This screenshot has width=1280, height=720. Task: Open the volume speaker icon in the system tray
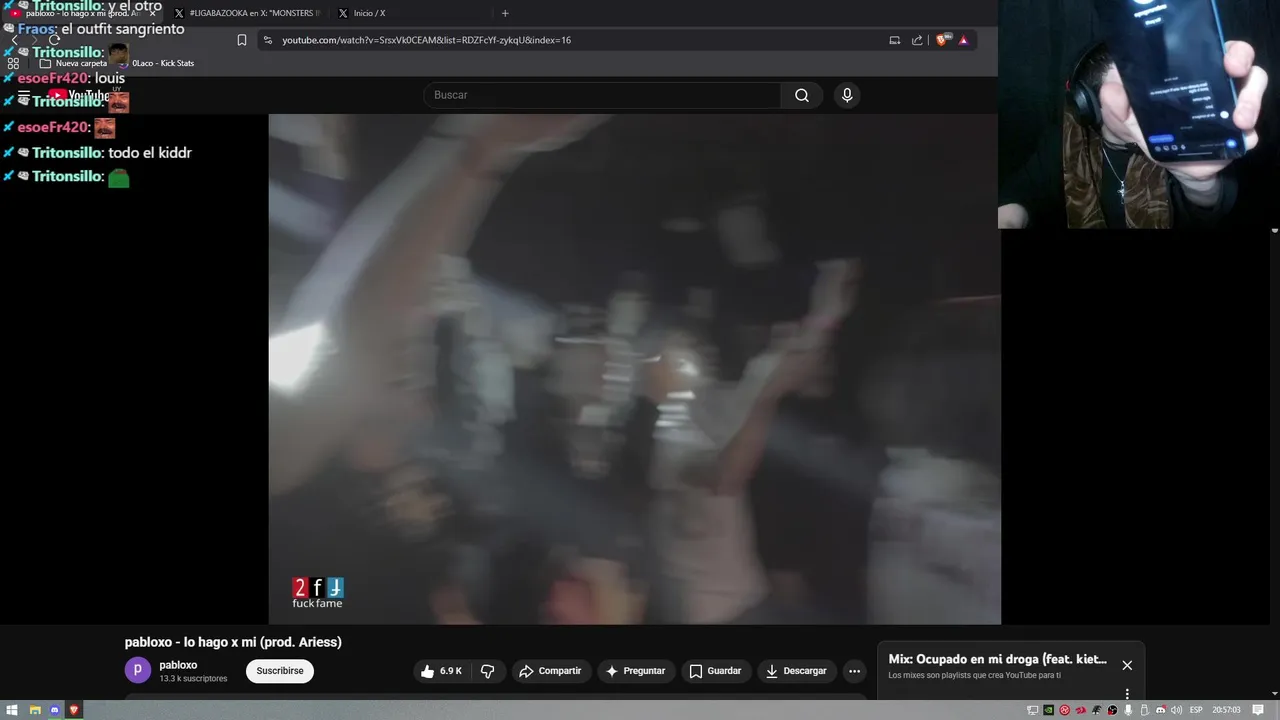tap(1176, 710)
